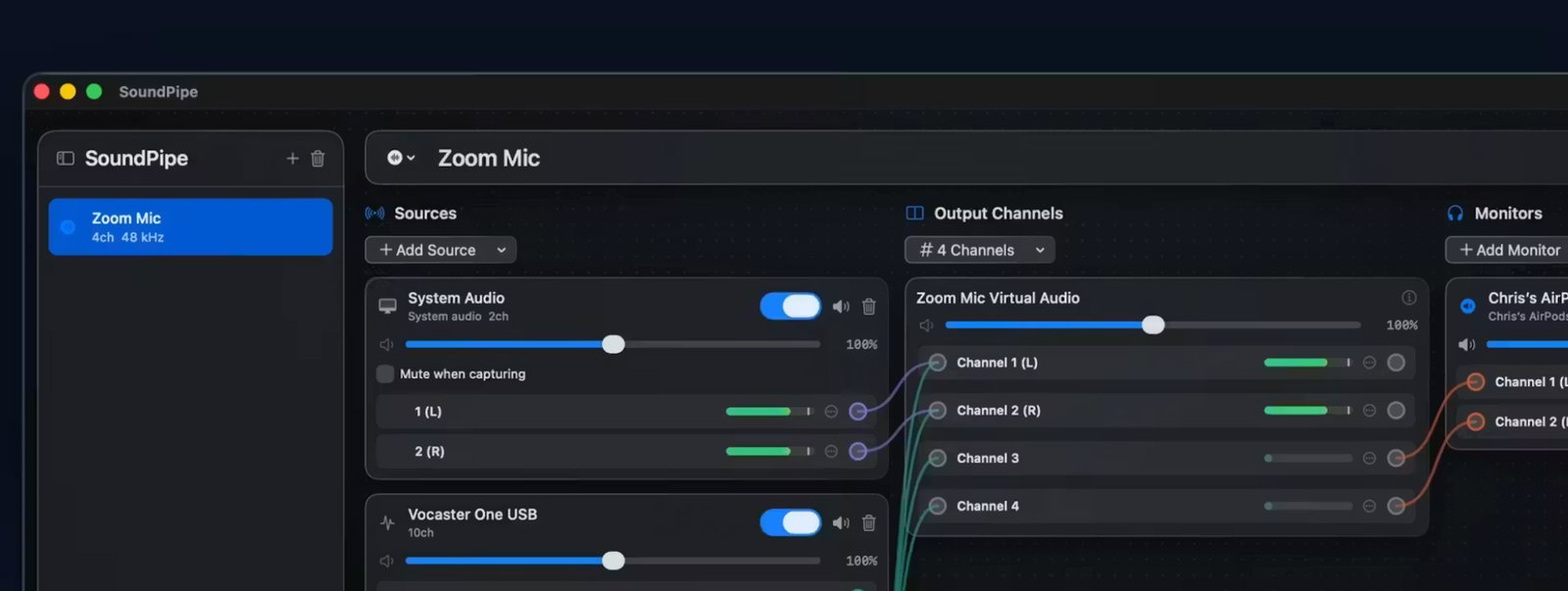1568x591 pixels.
Task: Open the device icon dropdown beside Zoom Mic title
Action: click(x=401, y=157)
